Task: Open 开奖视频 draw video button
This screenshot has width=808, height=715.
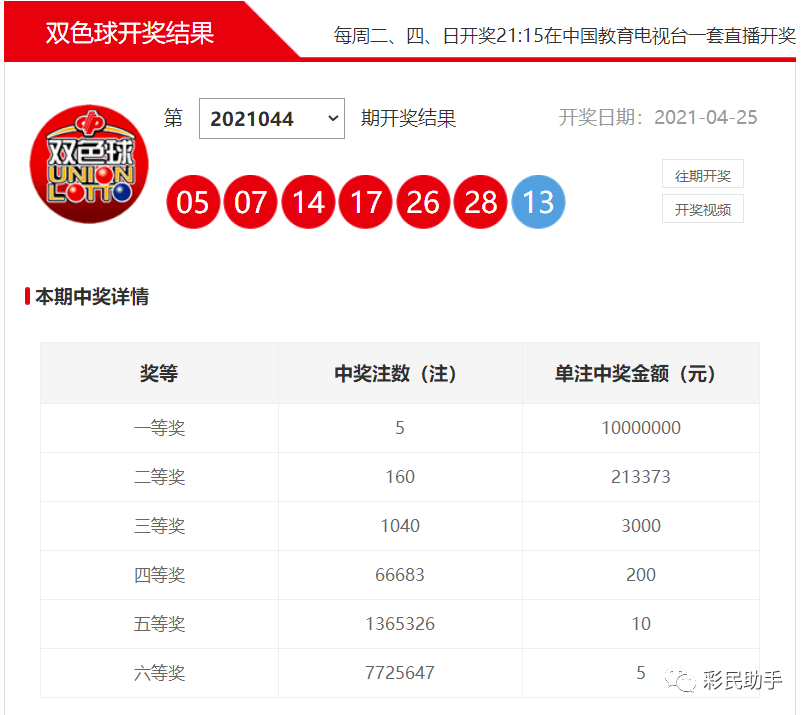Action: tap(702, 209)
